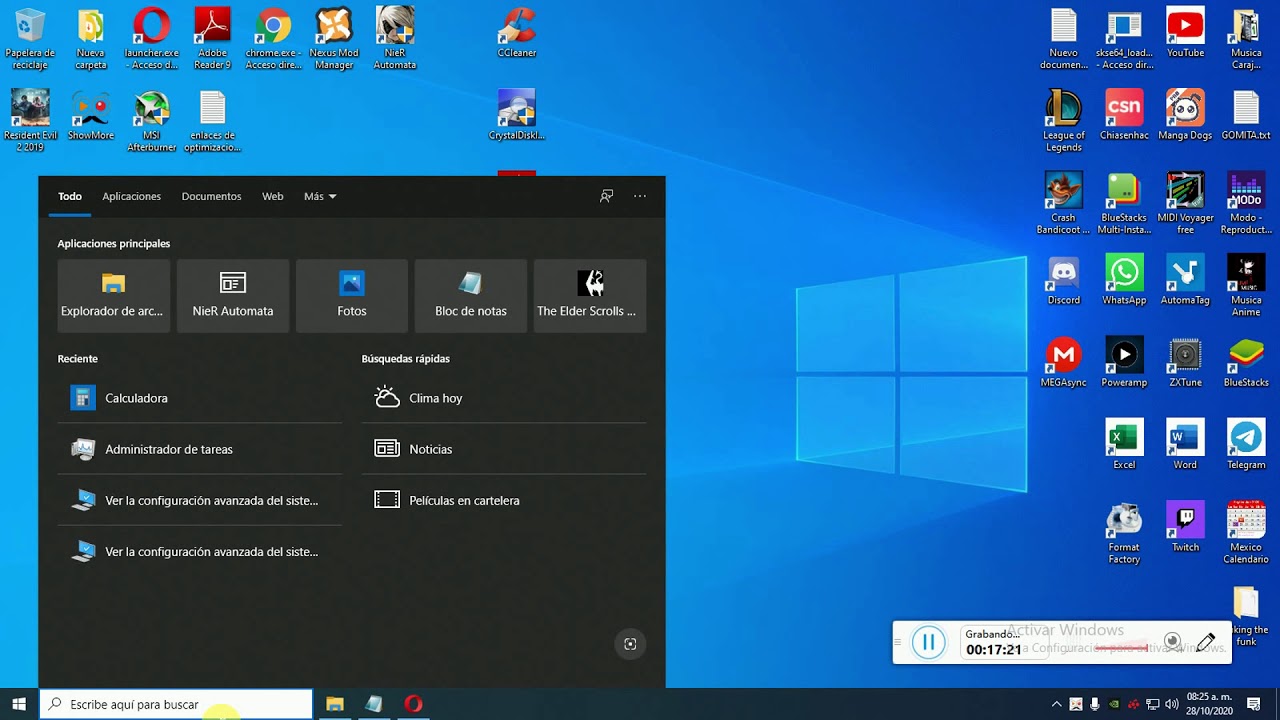Open the search panel options (three dots)

point(640,196)
